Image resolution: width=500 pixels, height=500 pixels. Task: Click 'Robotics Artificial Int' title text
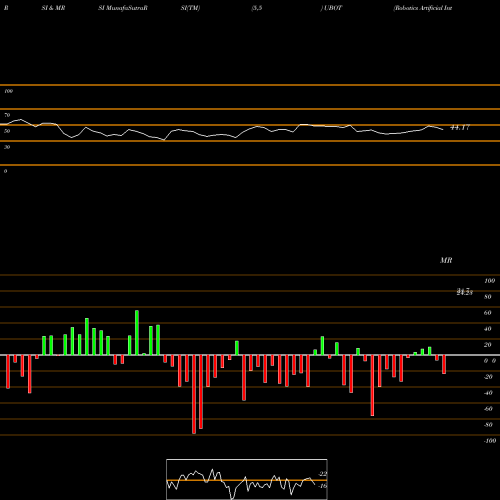coord(423,8)
